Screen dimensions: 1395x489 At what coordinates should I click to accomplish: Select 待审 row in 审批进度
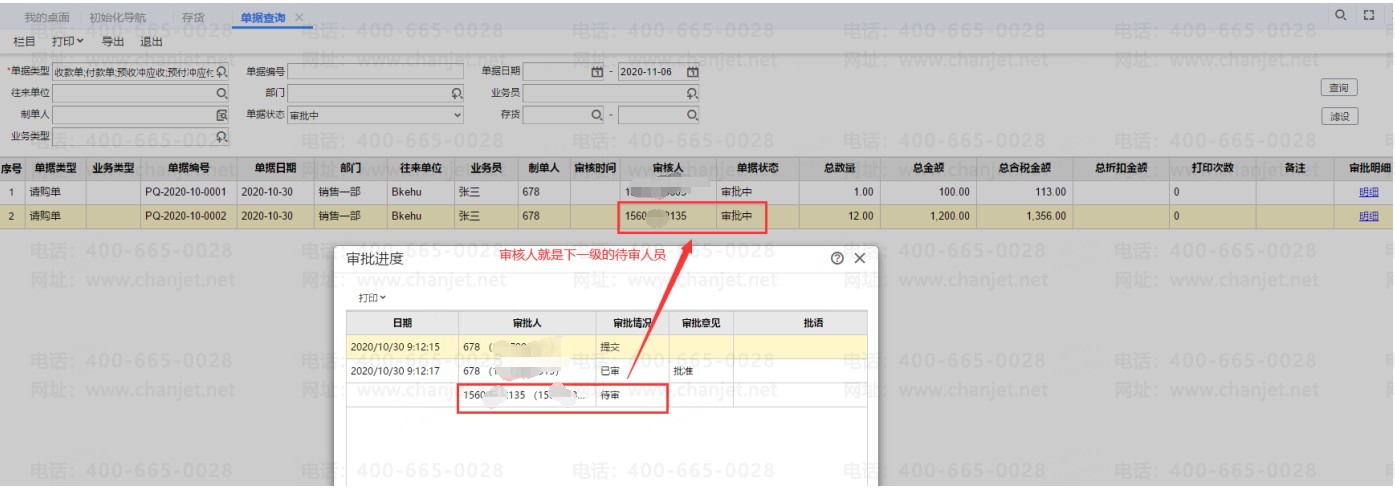click(607, 395)
